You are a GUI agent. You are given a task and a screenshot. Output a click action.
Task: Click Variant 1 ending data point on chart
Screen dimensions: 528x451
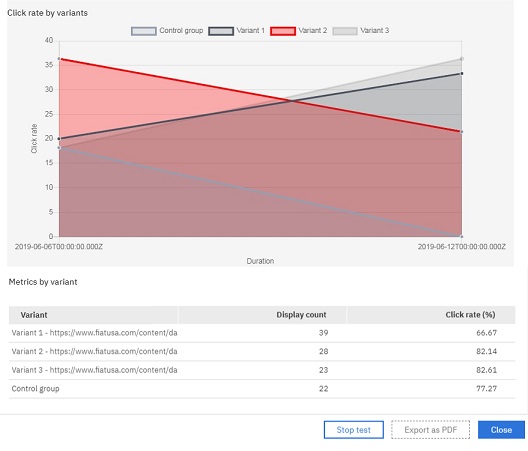(462, 73)
